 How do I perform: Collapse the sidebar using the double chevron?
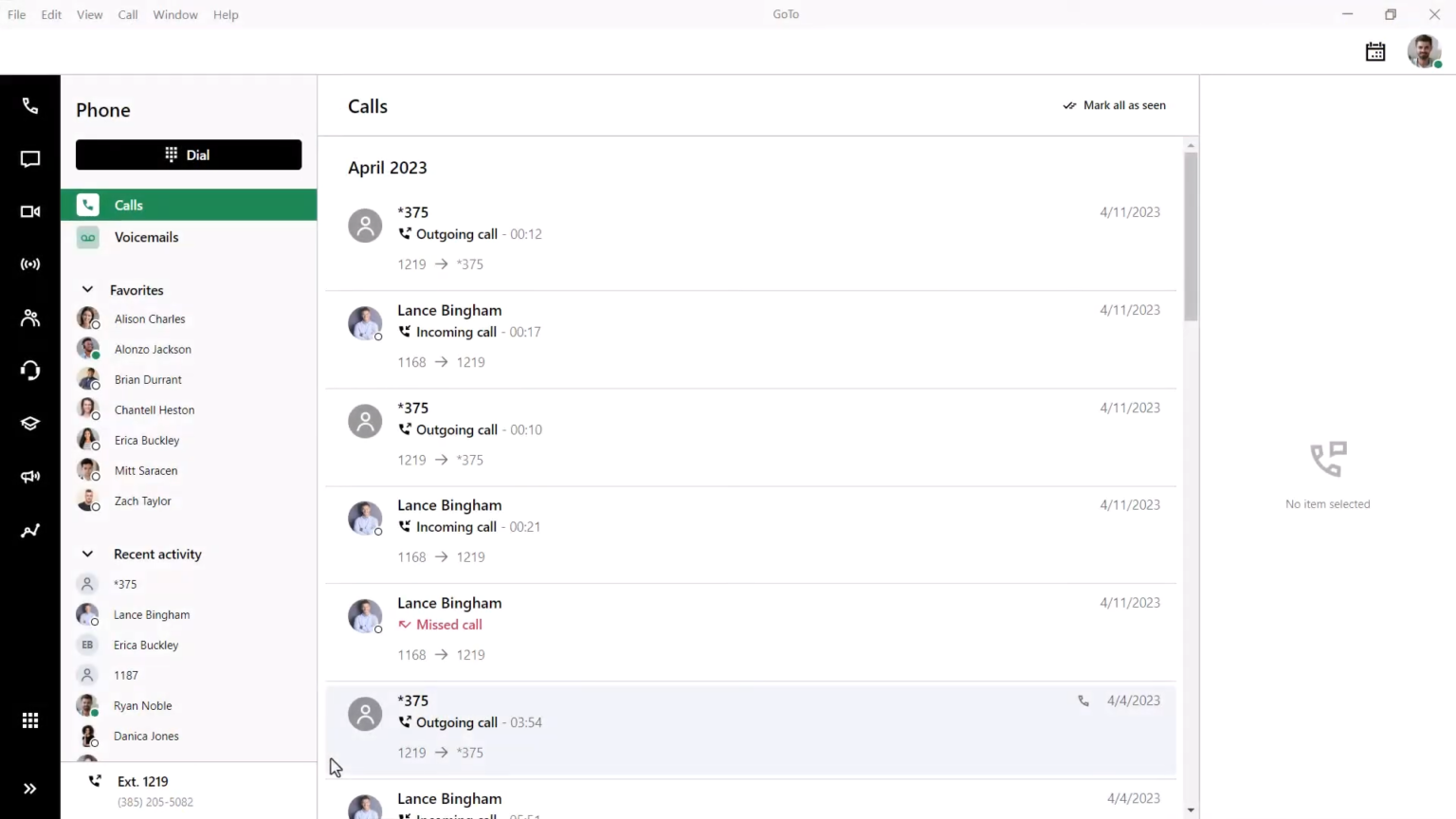click(x=29, y=788)
